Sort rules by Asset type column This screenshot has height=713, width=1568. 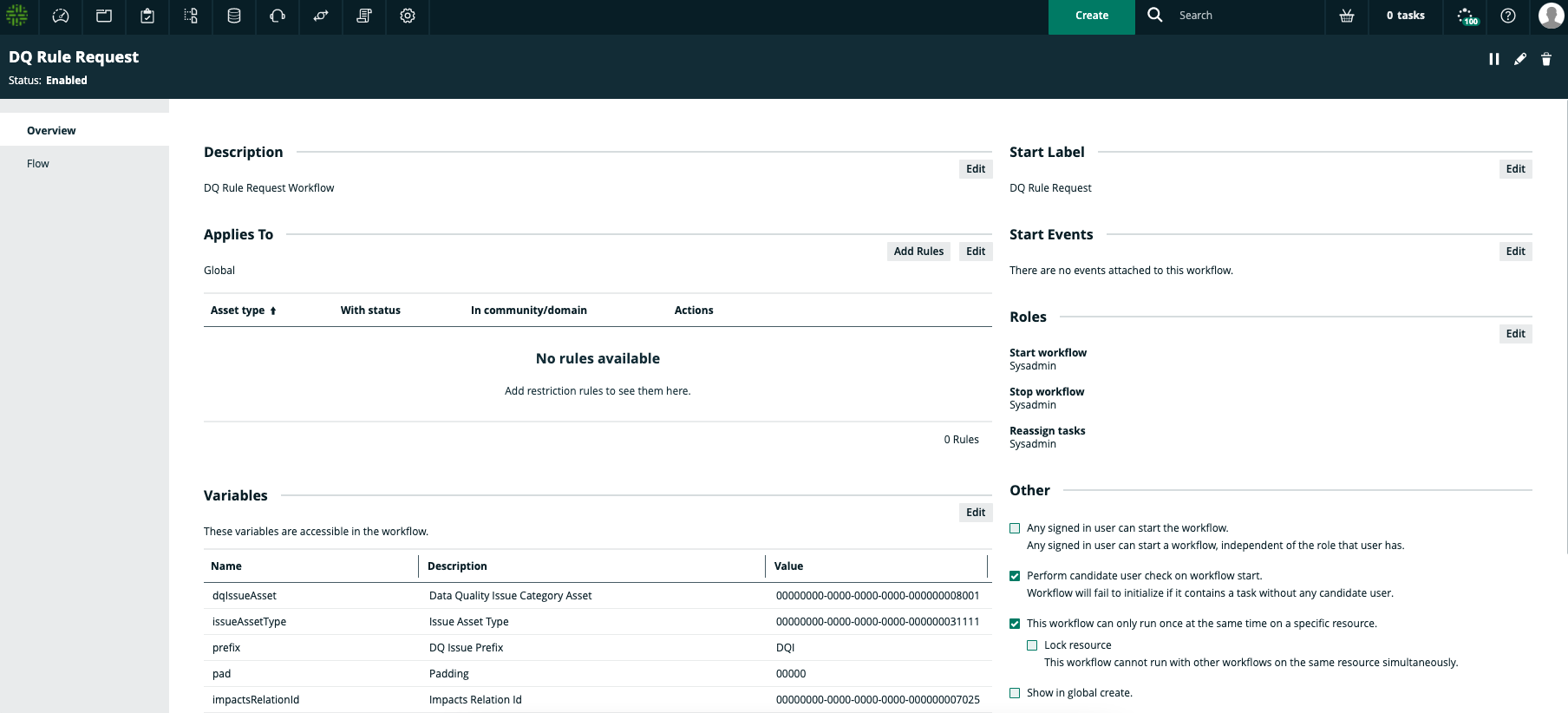244,311
